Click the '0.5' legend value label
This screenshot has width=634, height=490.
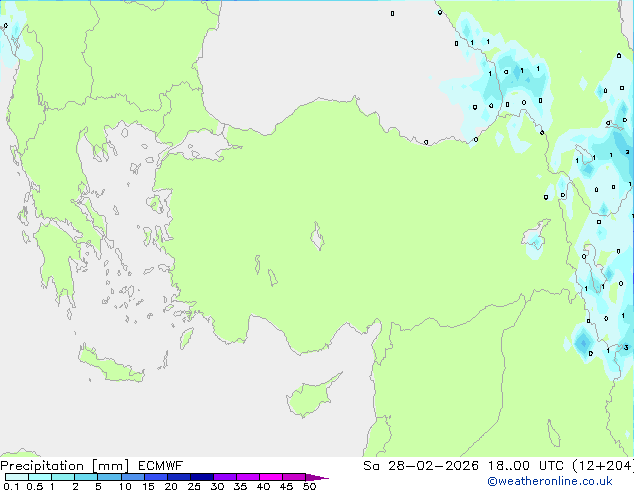pyautogui.click(x=34, y=486)
